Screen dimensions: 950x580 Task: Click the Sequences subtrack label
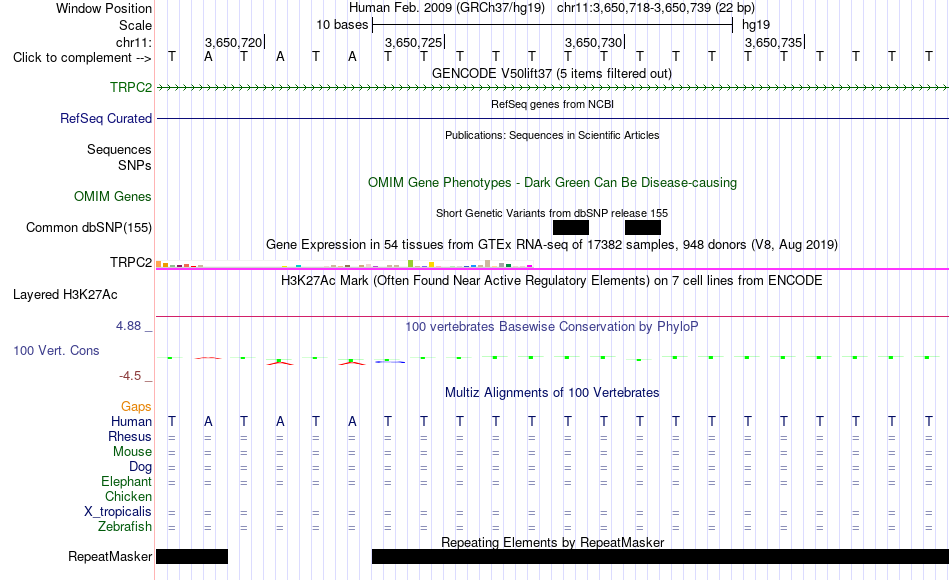(119, 149)
